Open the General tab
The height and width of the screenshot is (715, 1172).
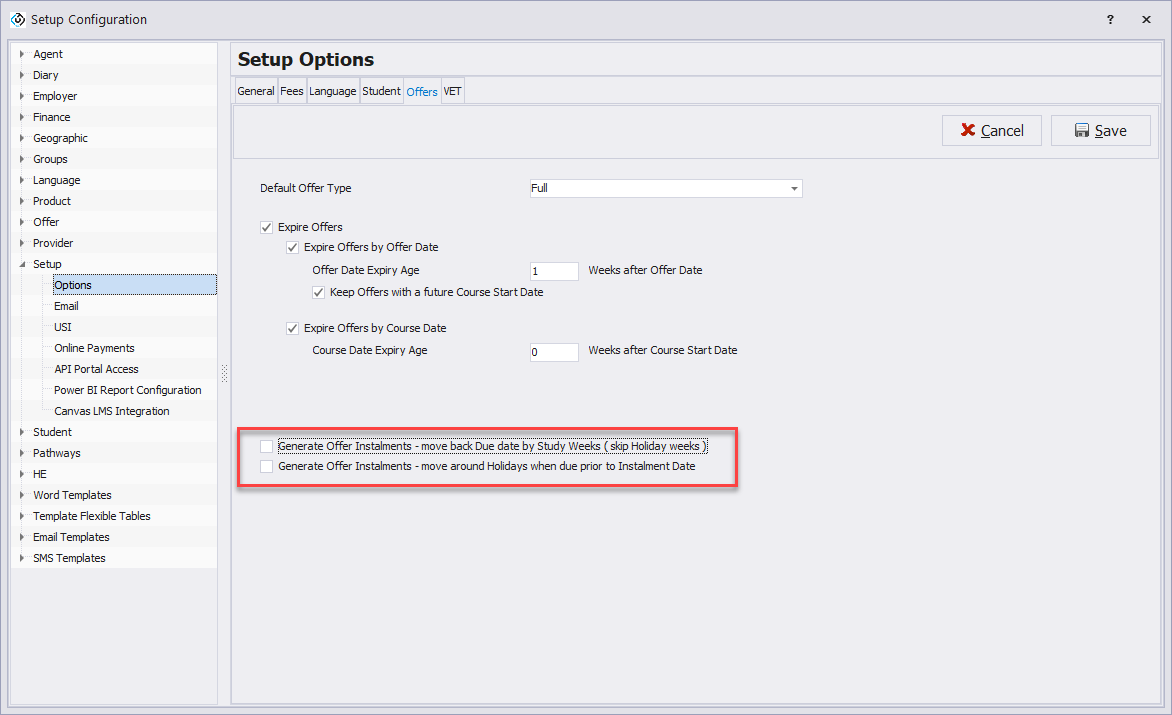coord(256,91)
